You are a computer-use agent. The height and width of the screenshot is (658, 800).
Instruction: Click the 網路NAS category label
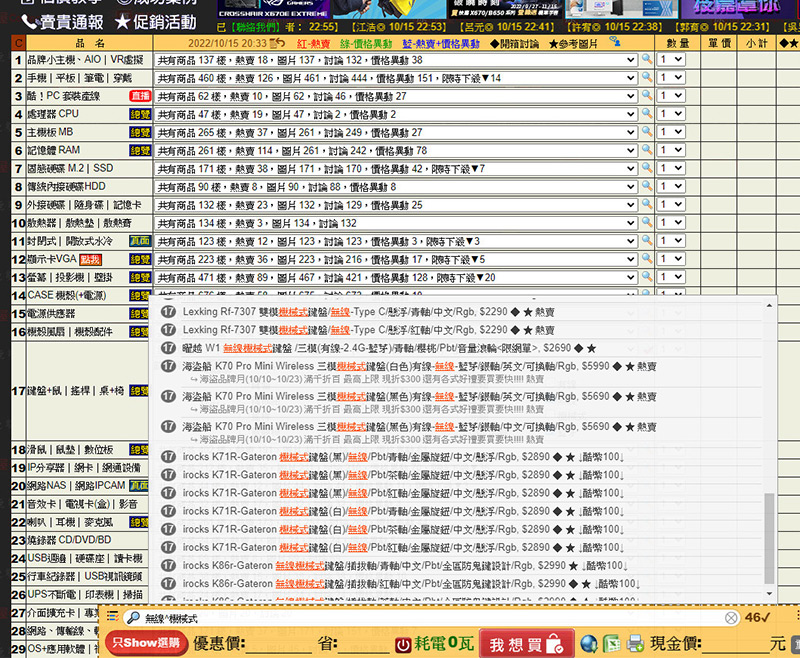[x=76, y=486]
